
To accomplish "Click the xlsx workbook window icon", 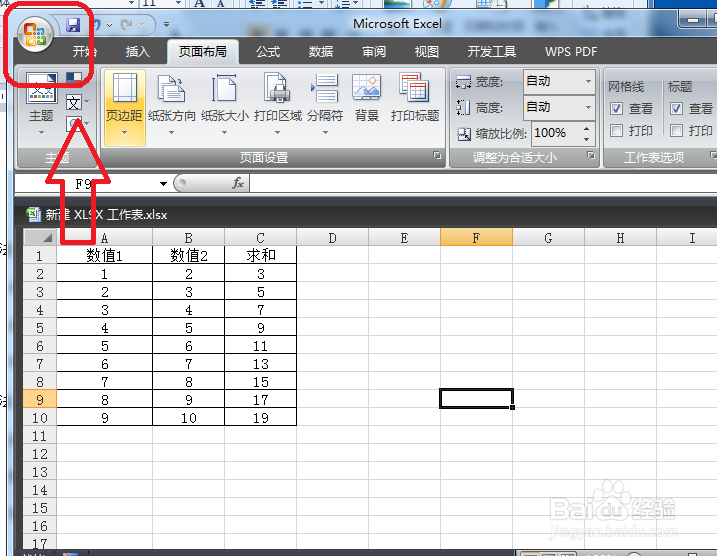I will (x=33, y=214).
